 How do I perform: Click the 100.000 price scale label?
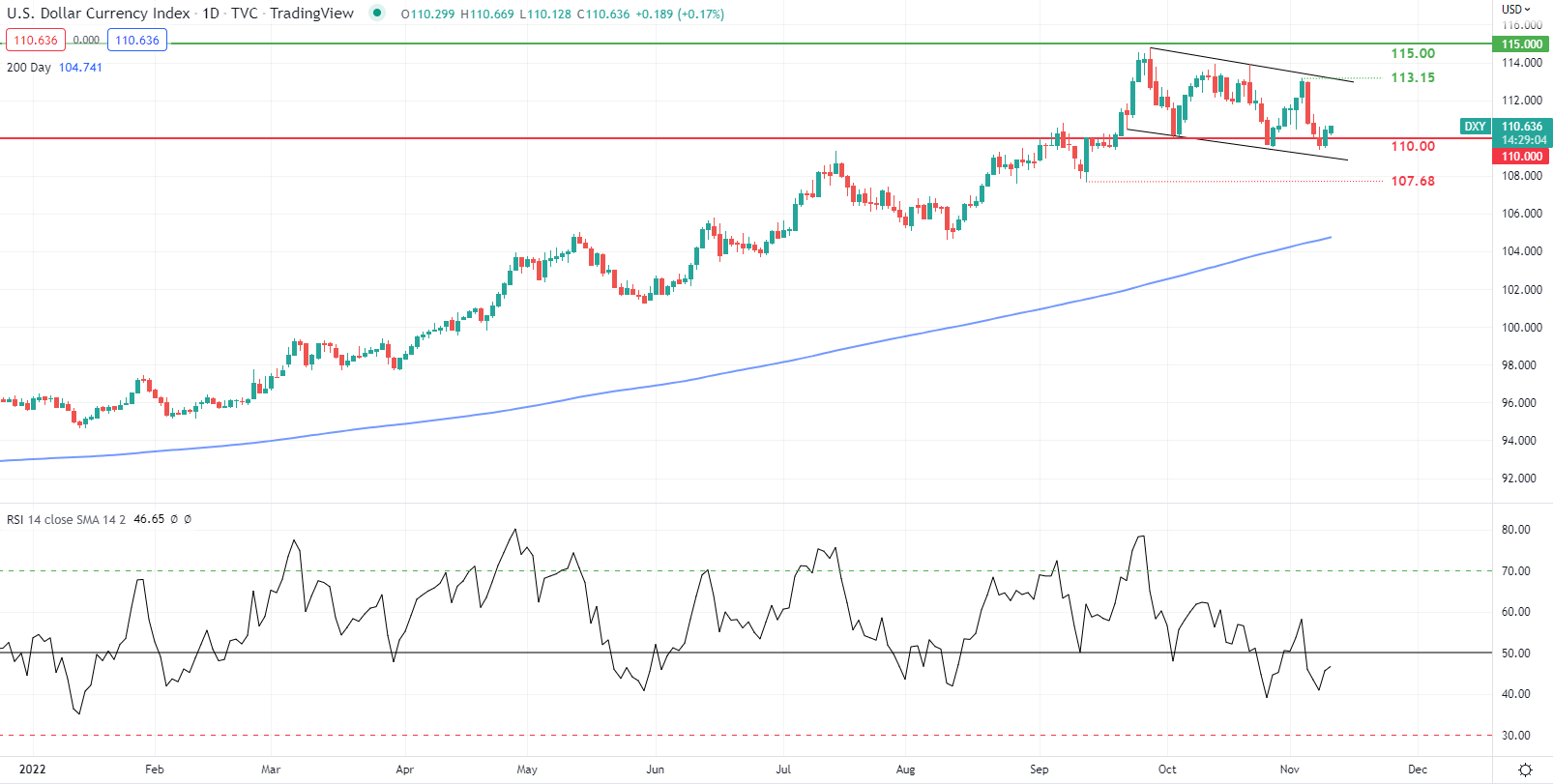[x=1522, y=328]
